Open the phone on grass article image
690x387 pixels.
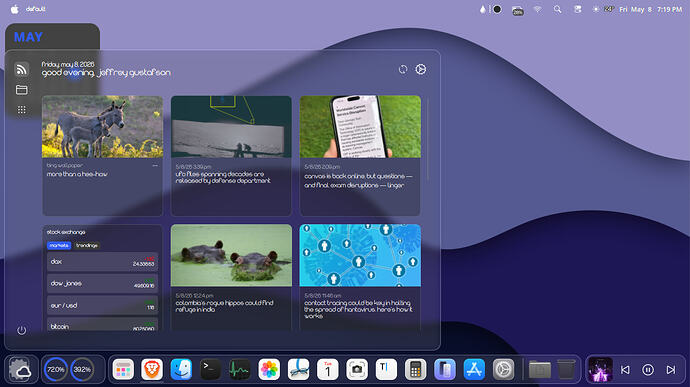pos(360,127)
